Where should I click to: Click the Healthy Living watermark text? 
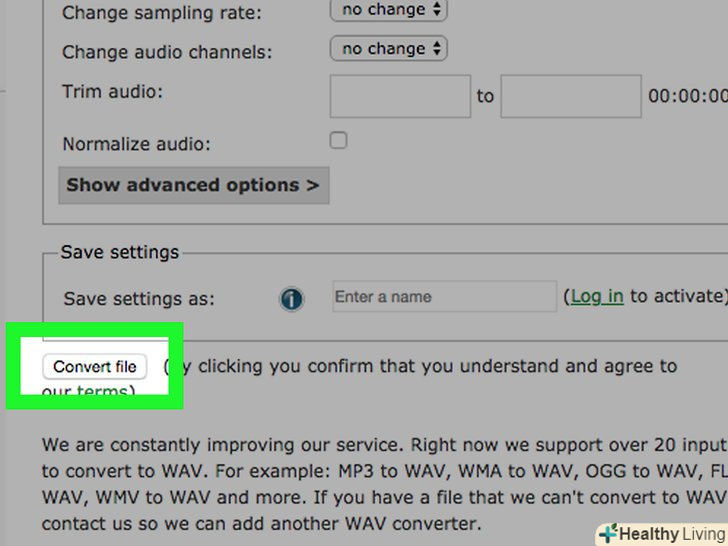(x=671, y=534)
